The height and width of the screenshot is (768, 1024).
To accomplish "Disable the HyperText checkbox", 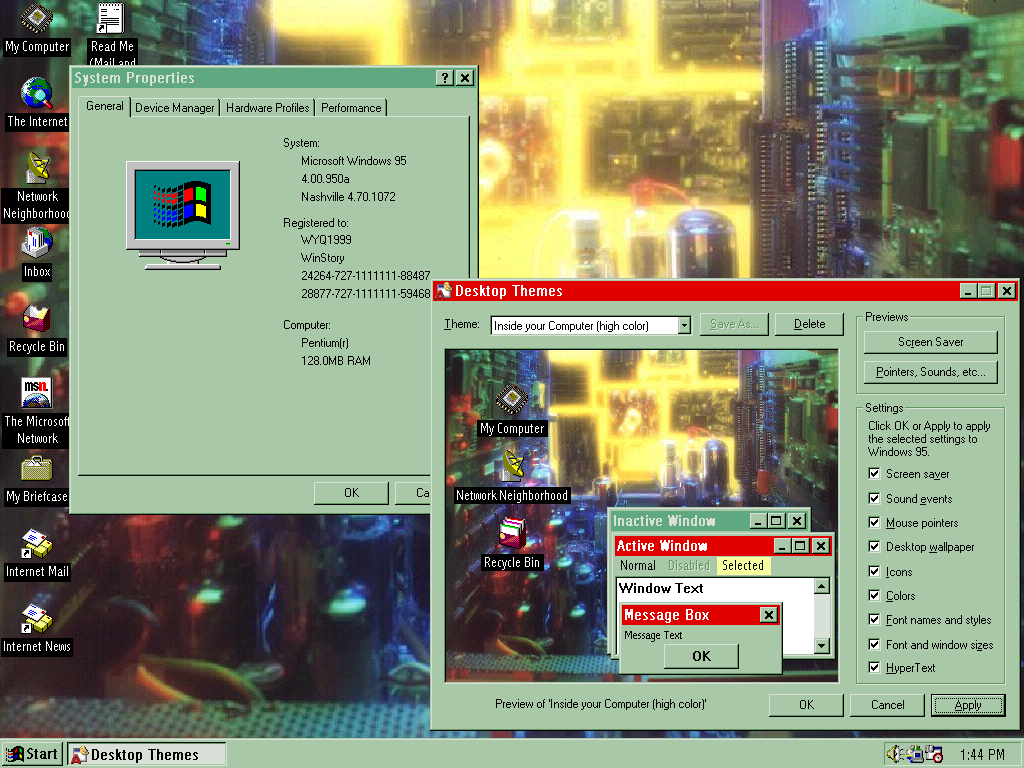I will pyautogui.click(x=874, y=667).
